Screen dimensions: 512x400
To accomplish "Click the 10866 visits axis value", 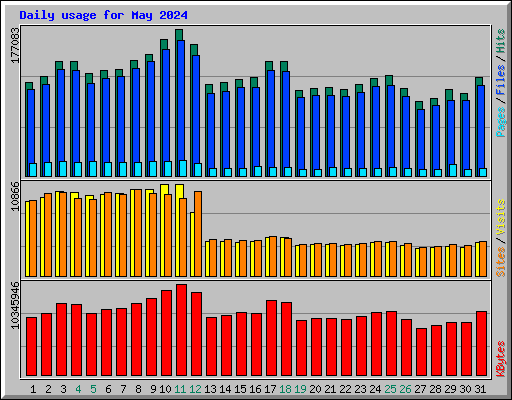I will (x=15, y=196).
